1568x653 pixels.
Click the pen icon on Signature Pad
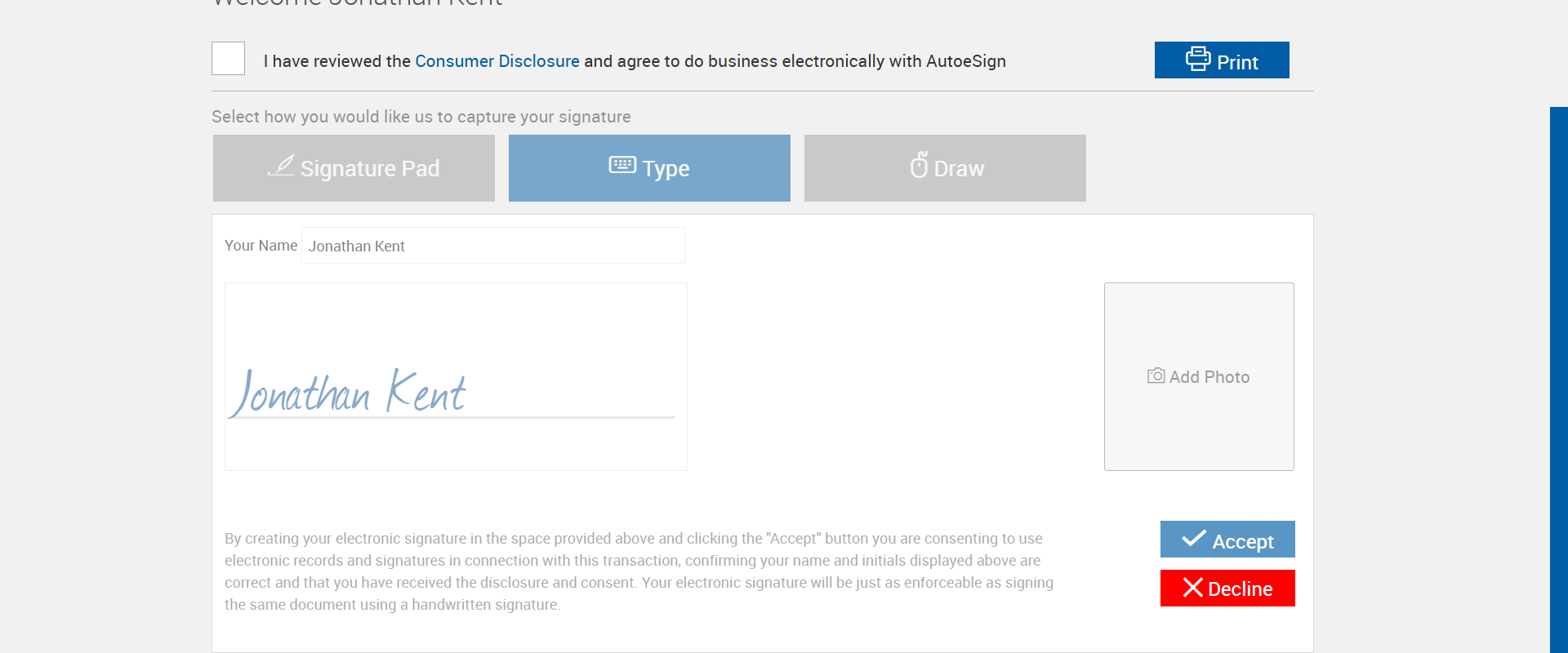pos(281,167)
